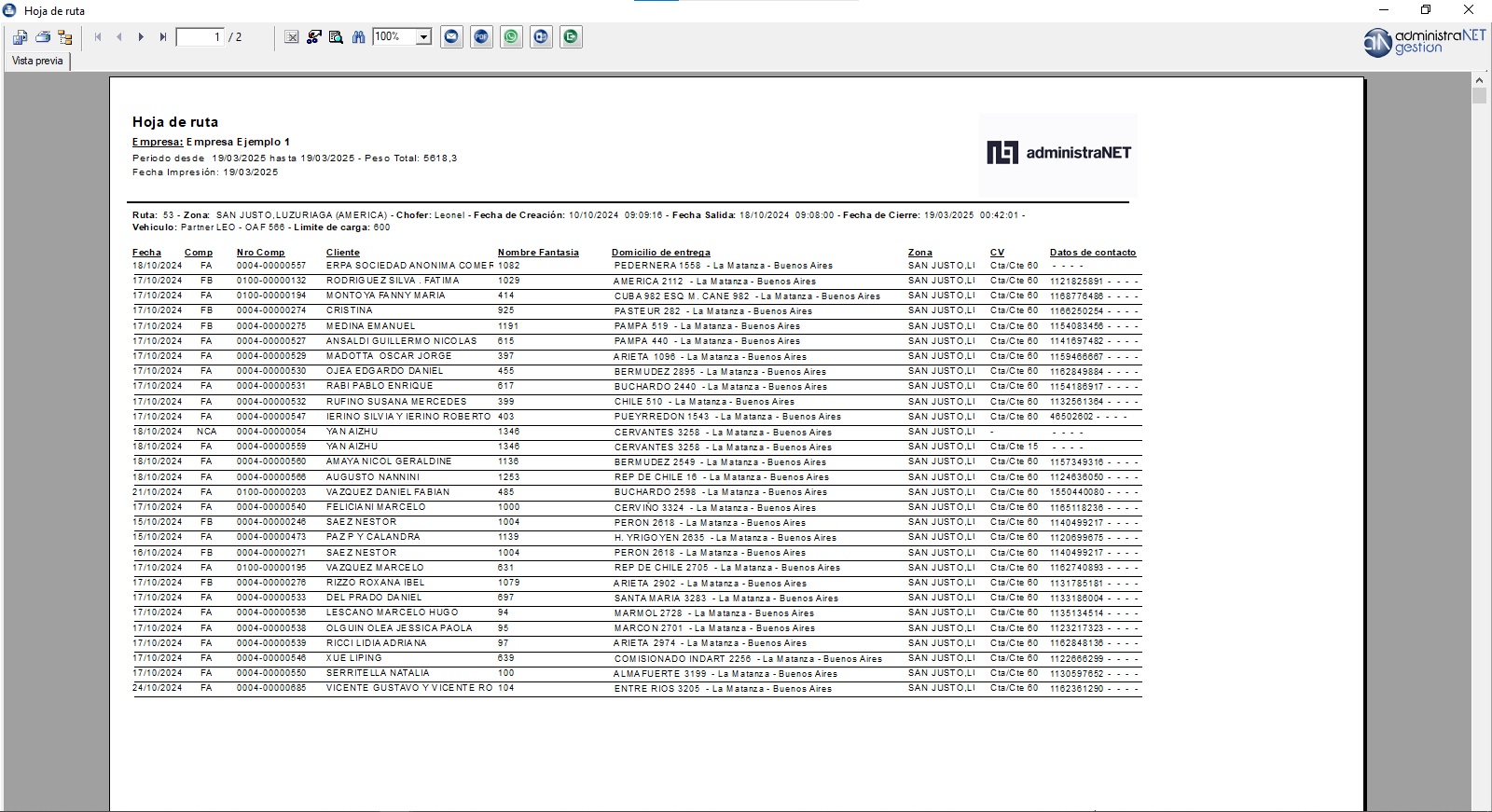Click the Fecha column header
The height and width of the screenshot is (812, 1492).
pyautogui.click(x=146, y=253)
